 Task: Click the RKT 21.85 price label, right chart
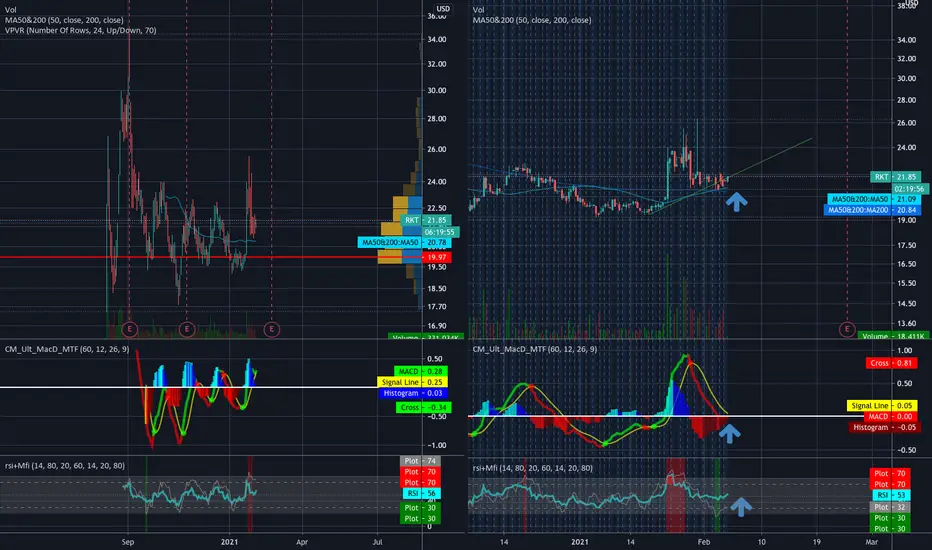tap(896, 177)
